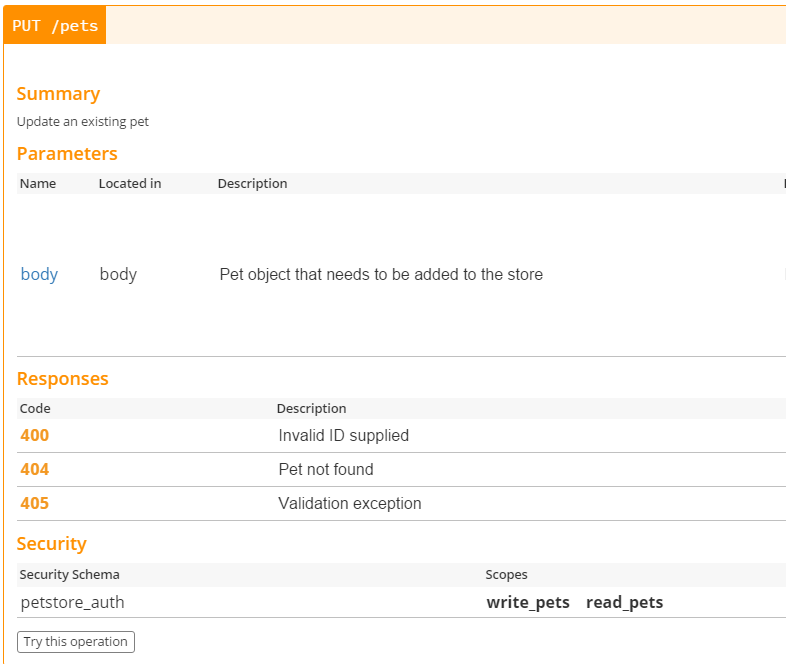Click the petstore_auth security schema
The width and height of the screenshot is (786, 664).
tap(72, 602)
